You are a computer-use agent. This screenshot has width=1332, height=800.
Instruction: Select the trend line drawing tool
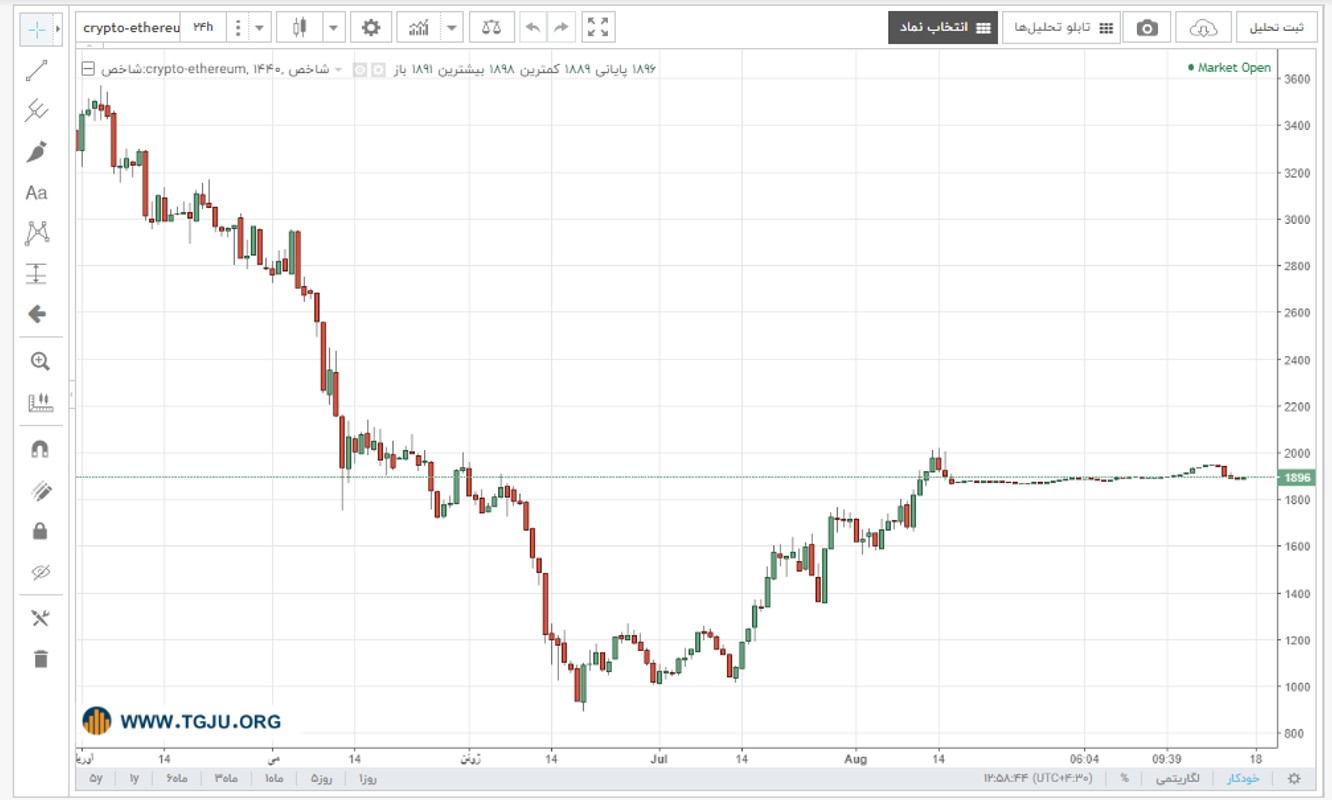37,71
